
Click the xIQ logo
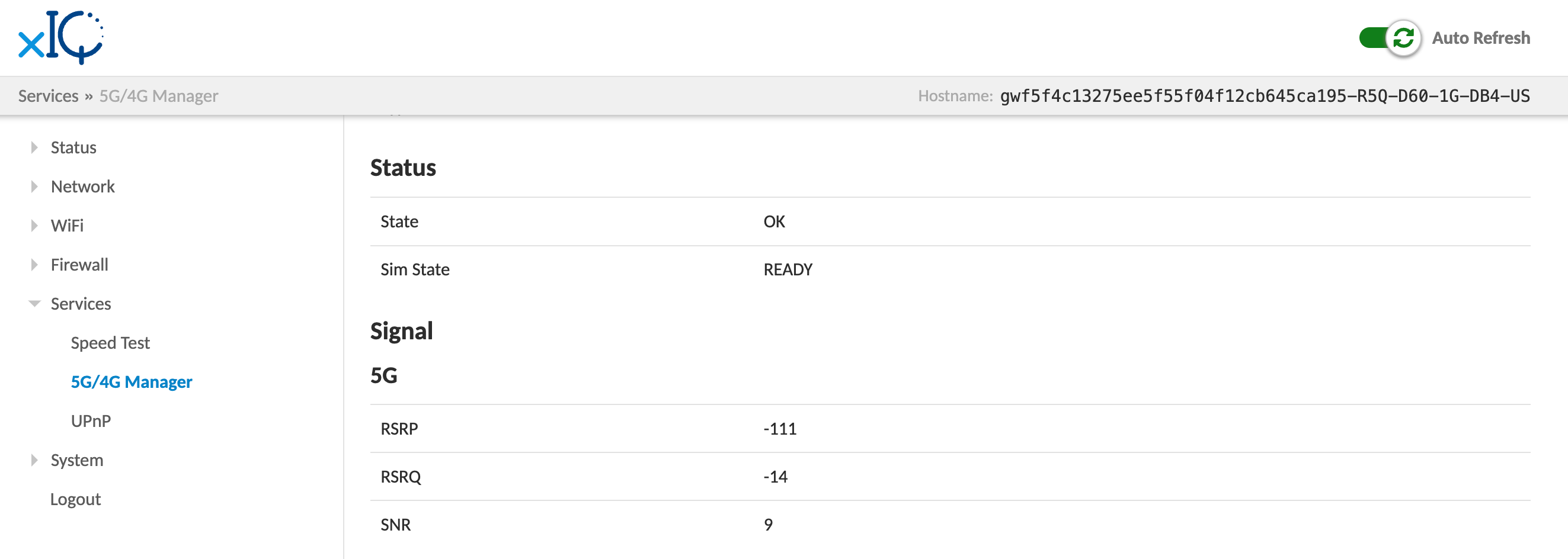tap(61, 37)
